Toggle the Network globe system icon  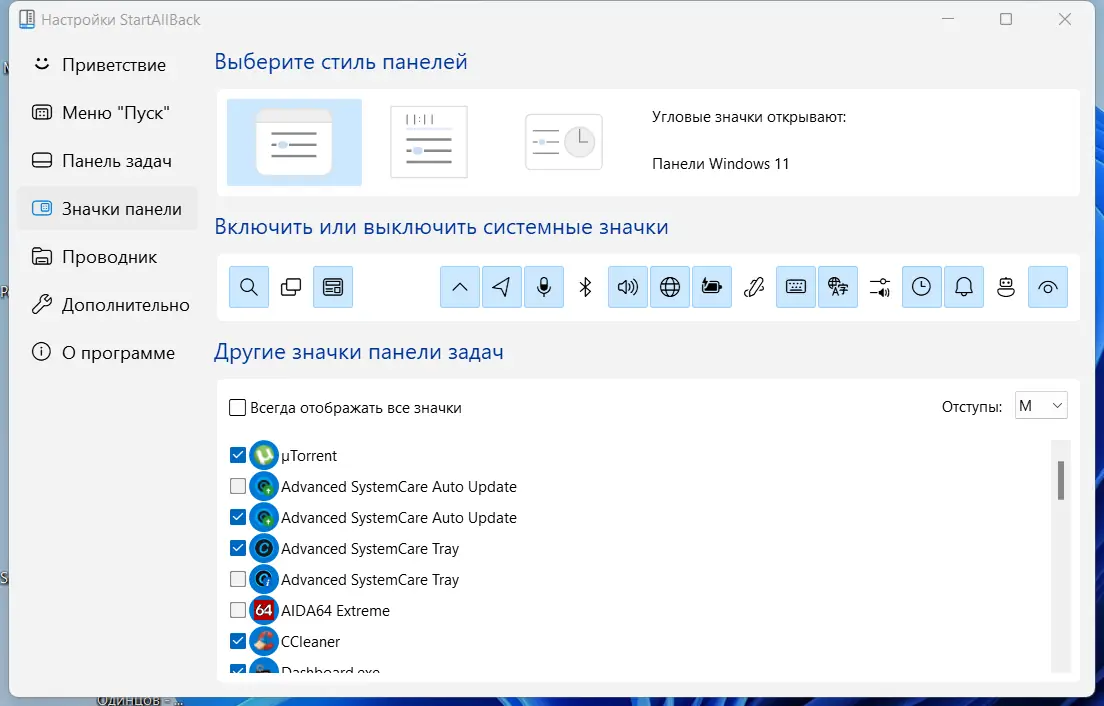(x=670, y=287)
